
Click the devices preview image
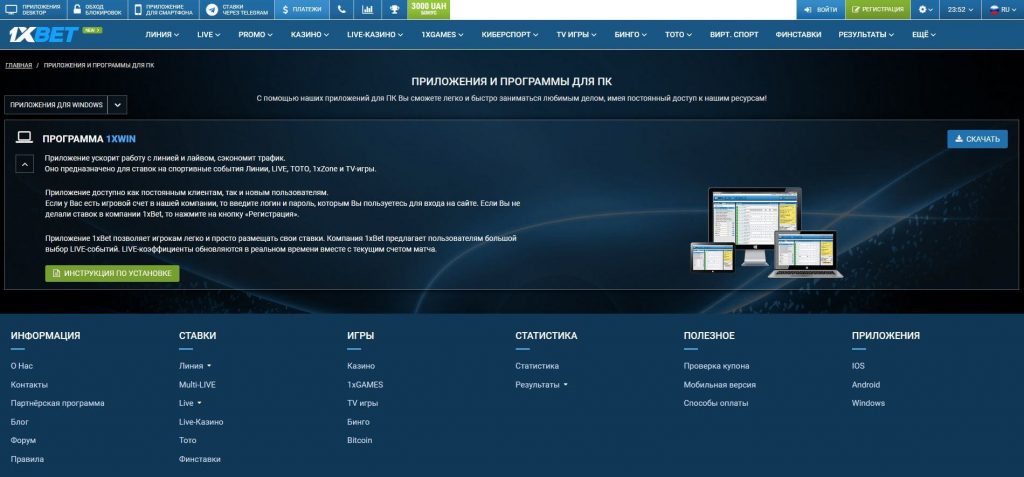click(766, 232)
